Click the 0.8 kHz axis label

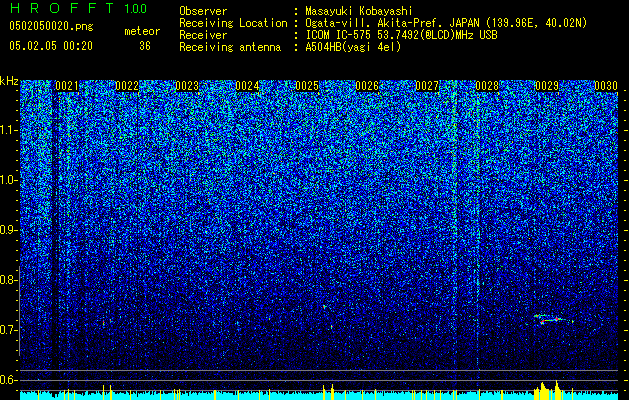(x=7, y=280)
